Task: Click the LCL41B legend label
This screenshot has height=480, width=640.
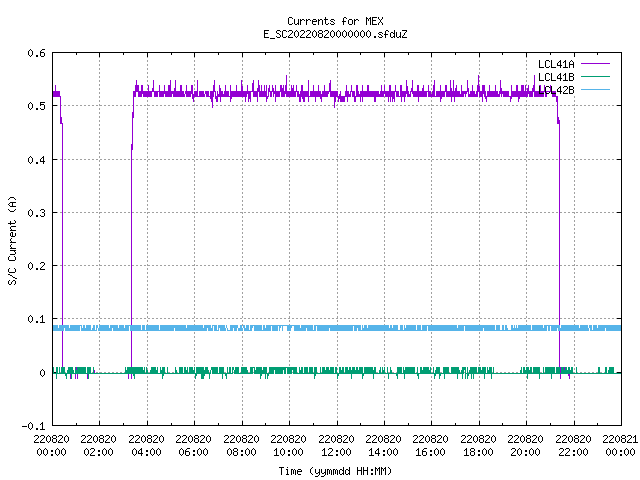Action: click(x=556, y=77)
